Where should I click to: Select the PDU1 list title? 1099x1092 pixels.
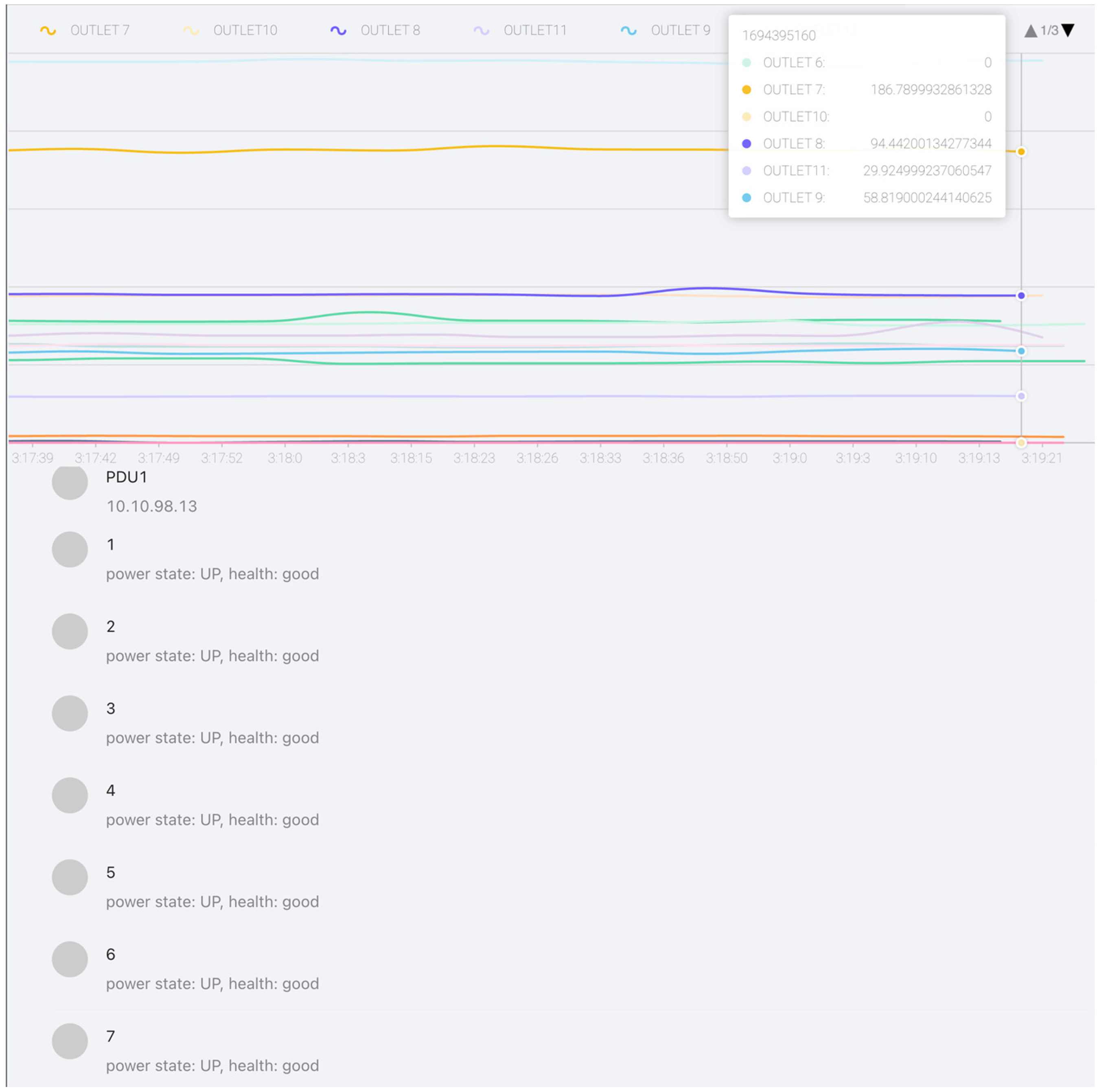click(126, 477)
